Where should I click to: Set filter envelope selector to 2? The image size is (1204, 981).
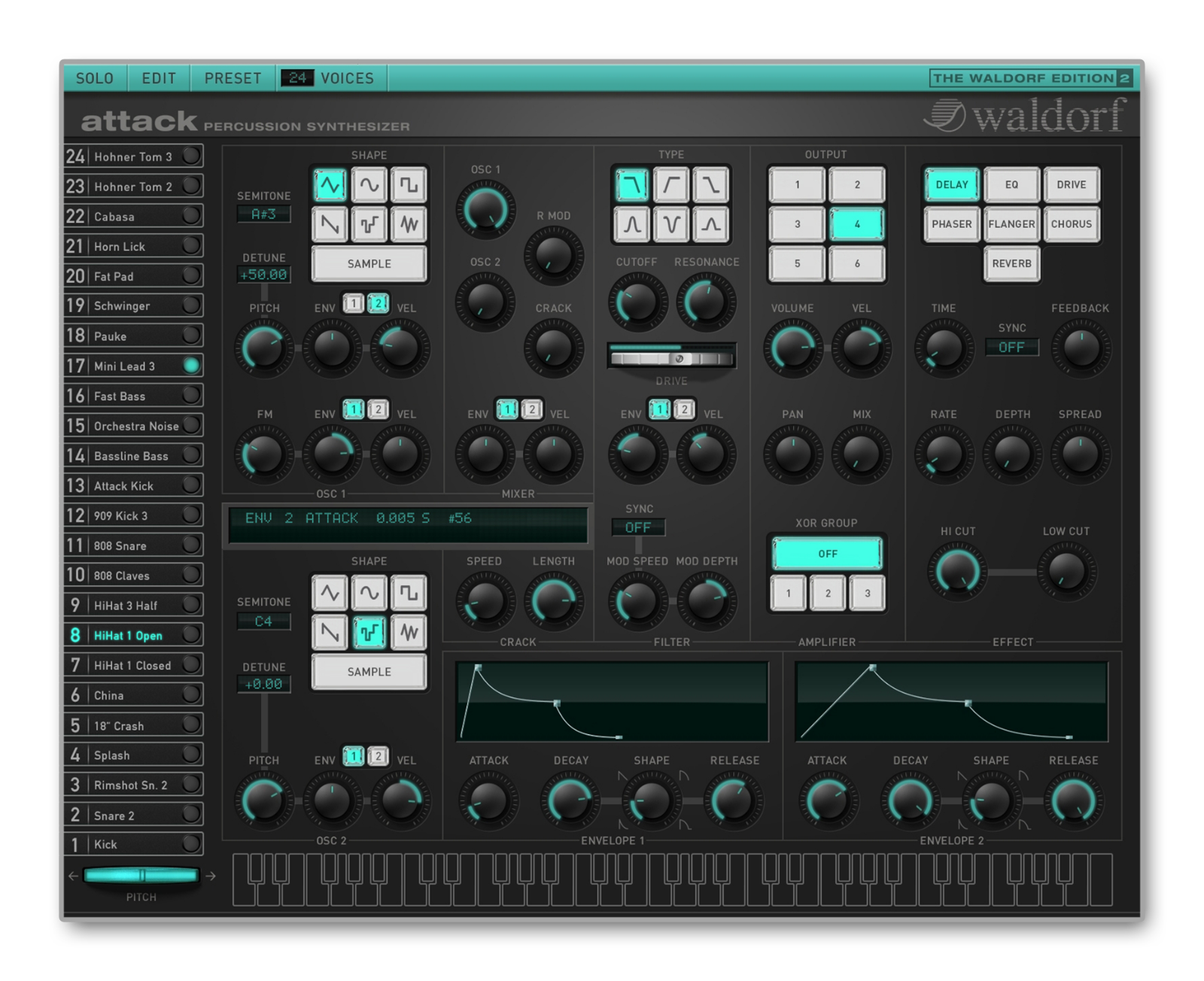(684, 410)
